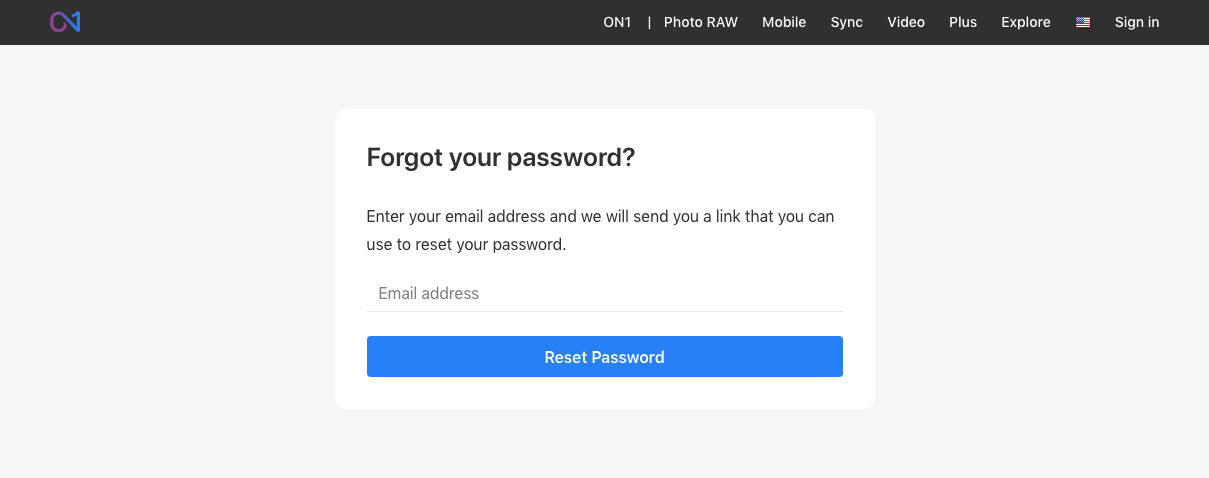The height and width of the screenshot is (478, 1209).
Task: Click the pipe separator after ON1
Action: click(x=649, y=22)
